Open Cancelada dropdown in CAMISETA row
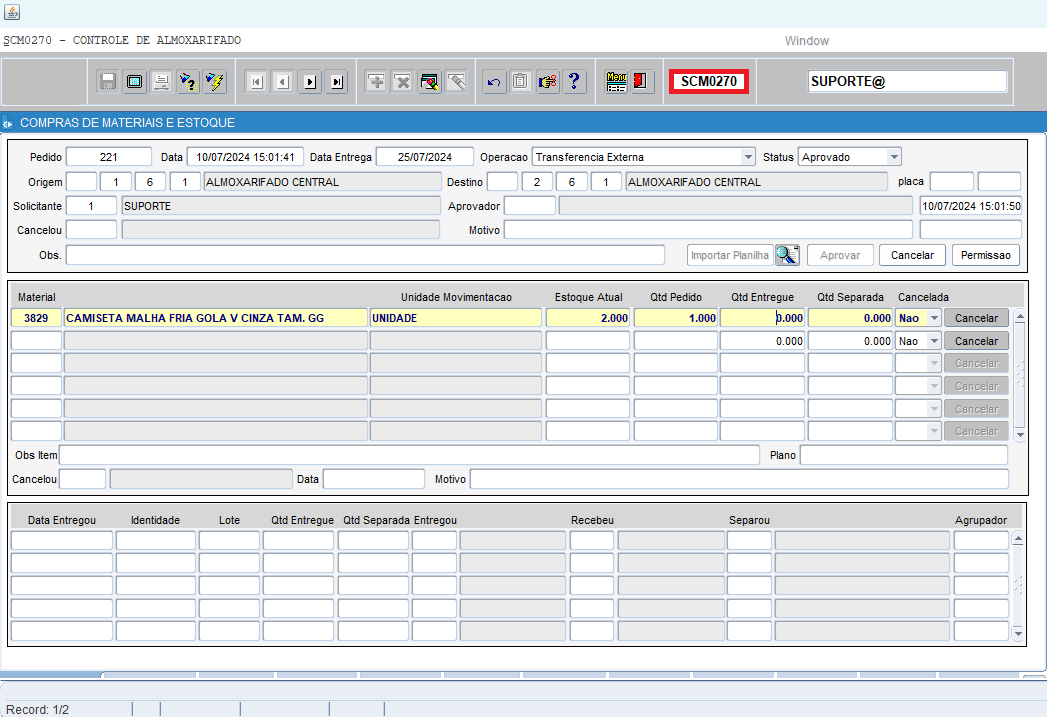1047x717 pixels. [934, 318]
